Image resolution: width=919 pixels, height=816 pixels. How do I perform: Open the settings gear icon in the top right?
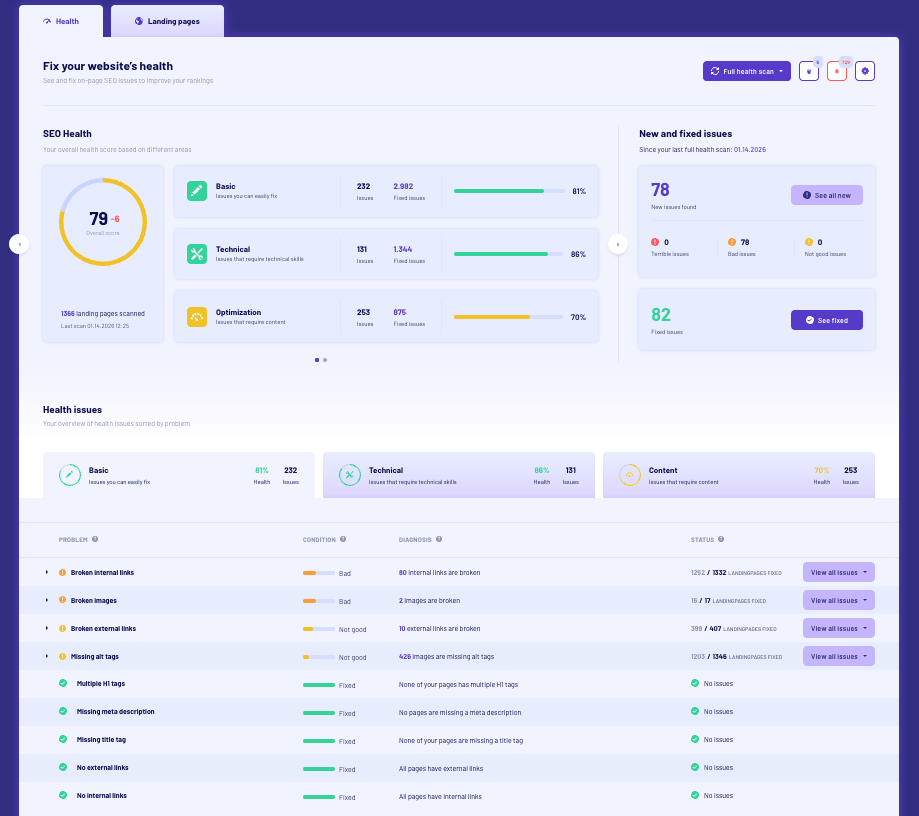(x=864, y=71)
